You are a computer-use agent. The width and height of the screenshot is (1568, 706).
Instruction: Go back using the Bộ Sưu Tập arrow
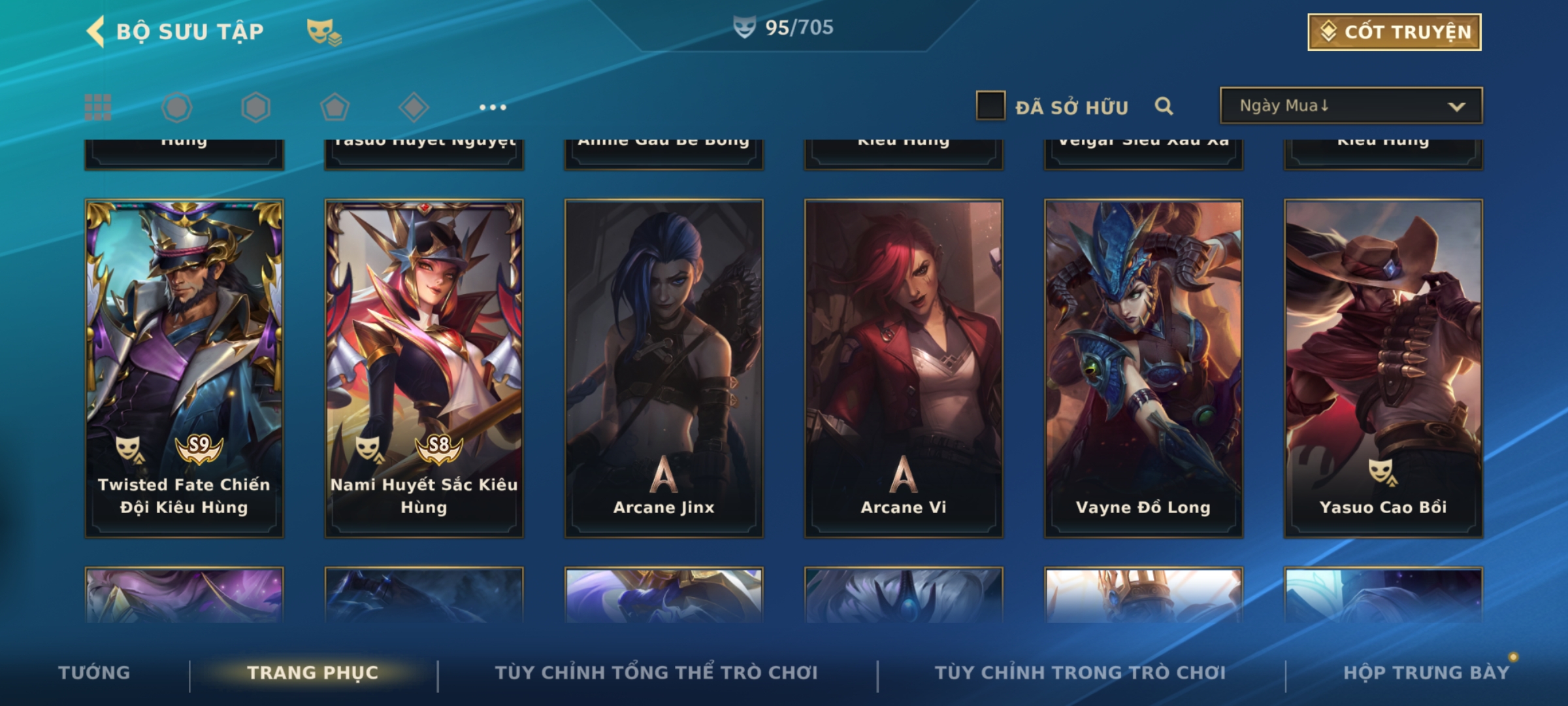[95, 31]
